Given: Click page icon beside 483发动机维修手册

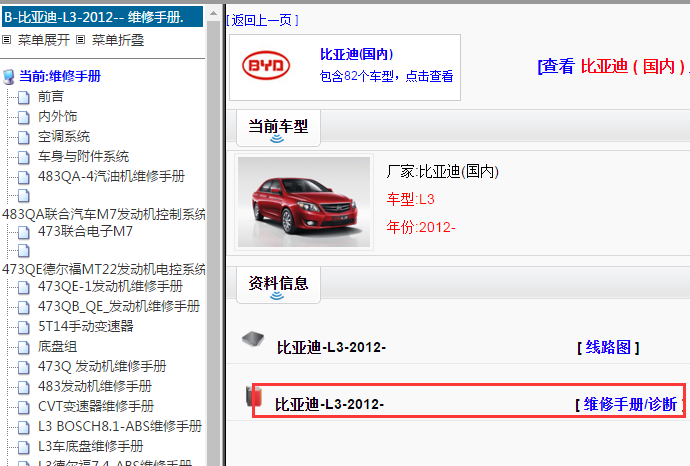Looking at the screenshot, I should click(x=24, y=387).
